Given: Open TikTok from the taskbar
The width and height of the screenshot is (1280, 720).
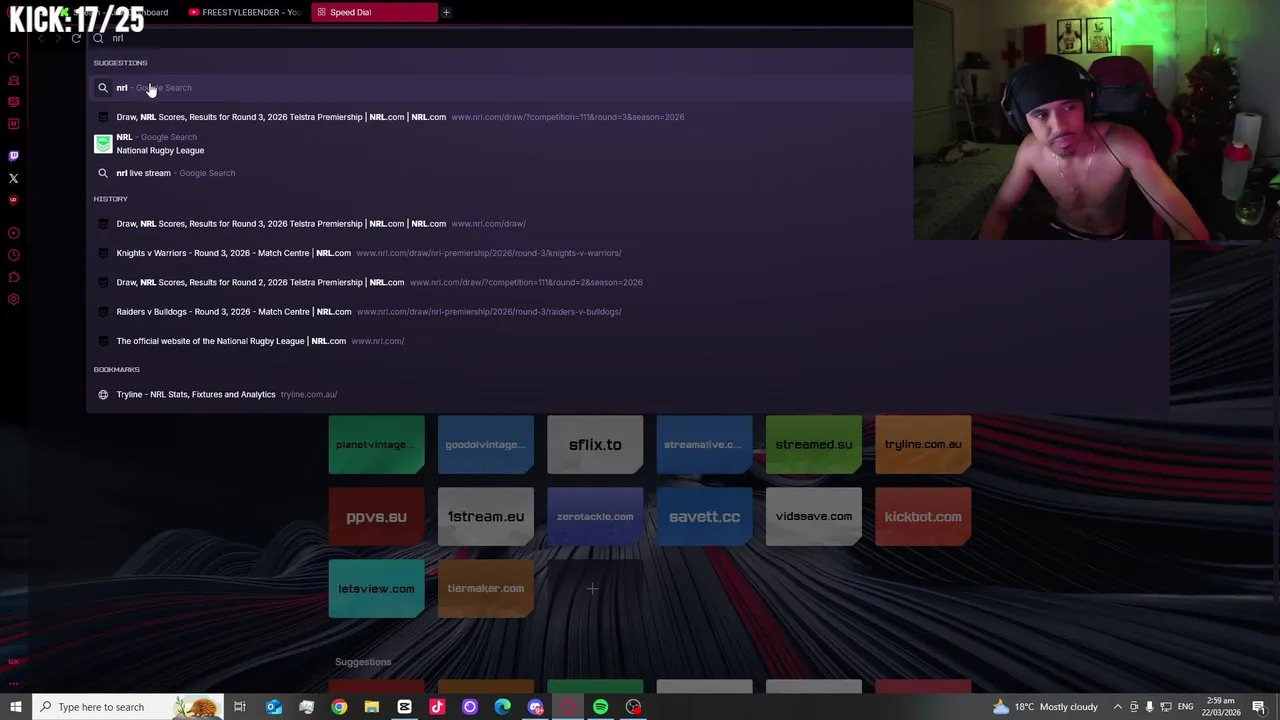Looking at the screenshot, I should [437, 707].
